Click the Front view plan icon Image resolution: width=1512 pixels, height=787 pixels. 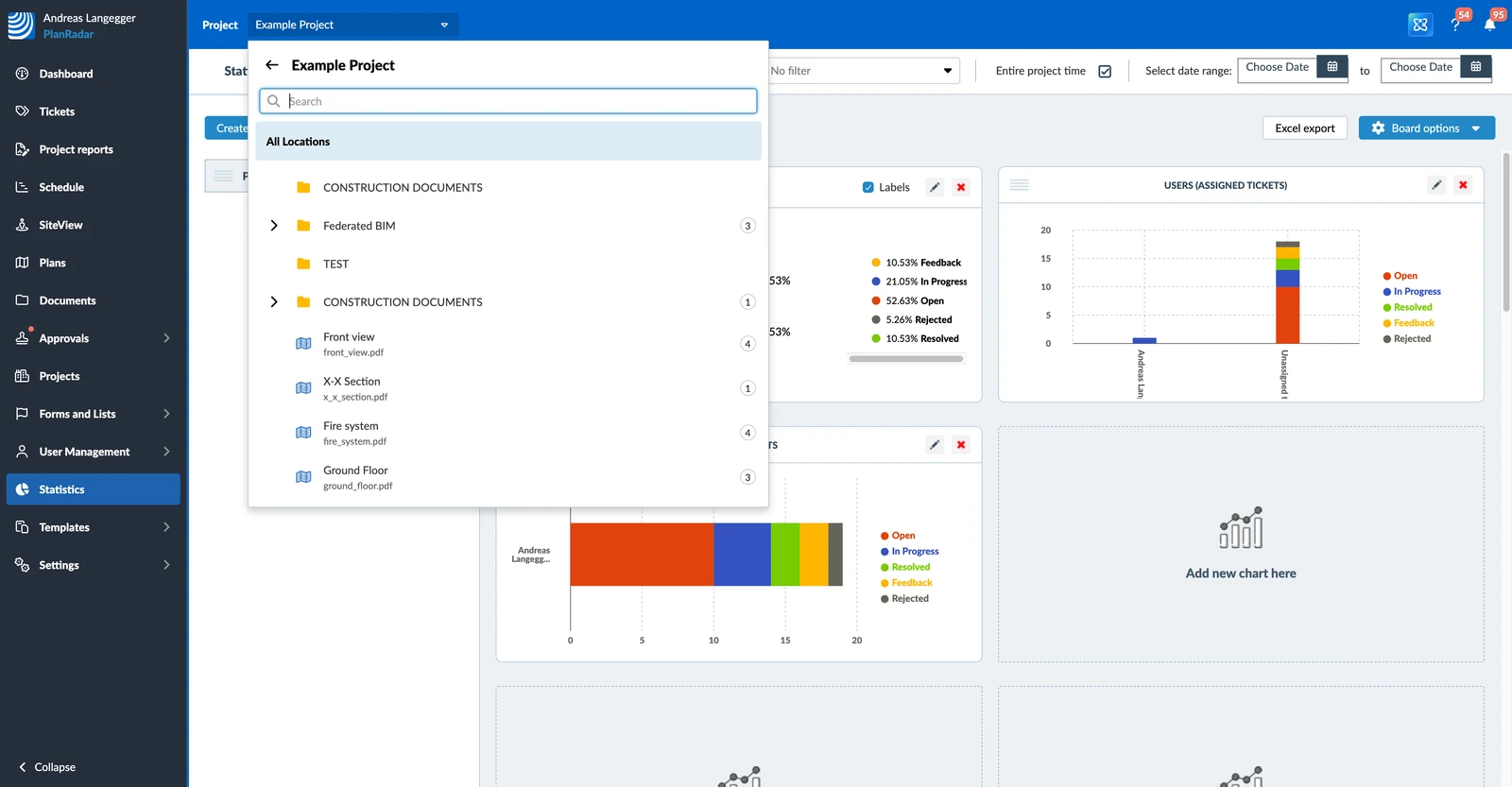(x=303, y=344)
